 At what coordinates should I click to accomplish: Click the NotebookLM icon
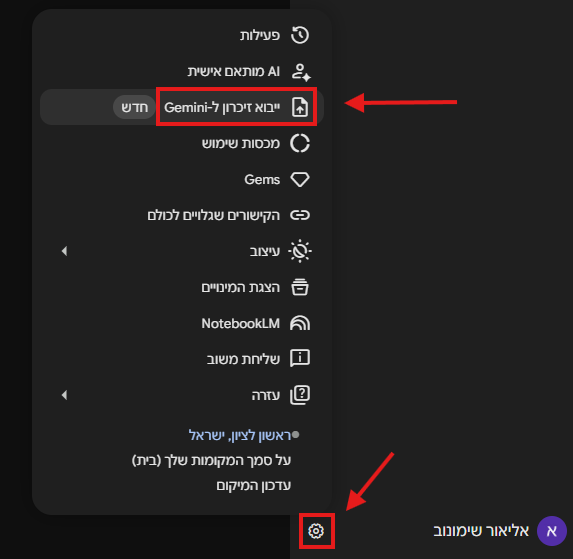click(300, 323)
